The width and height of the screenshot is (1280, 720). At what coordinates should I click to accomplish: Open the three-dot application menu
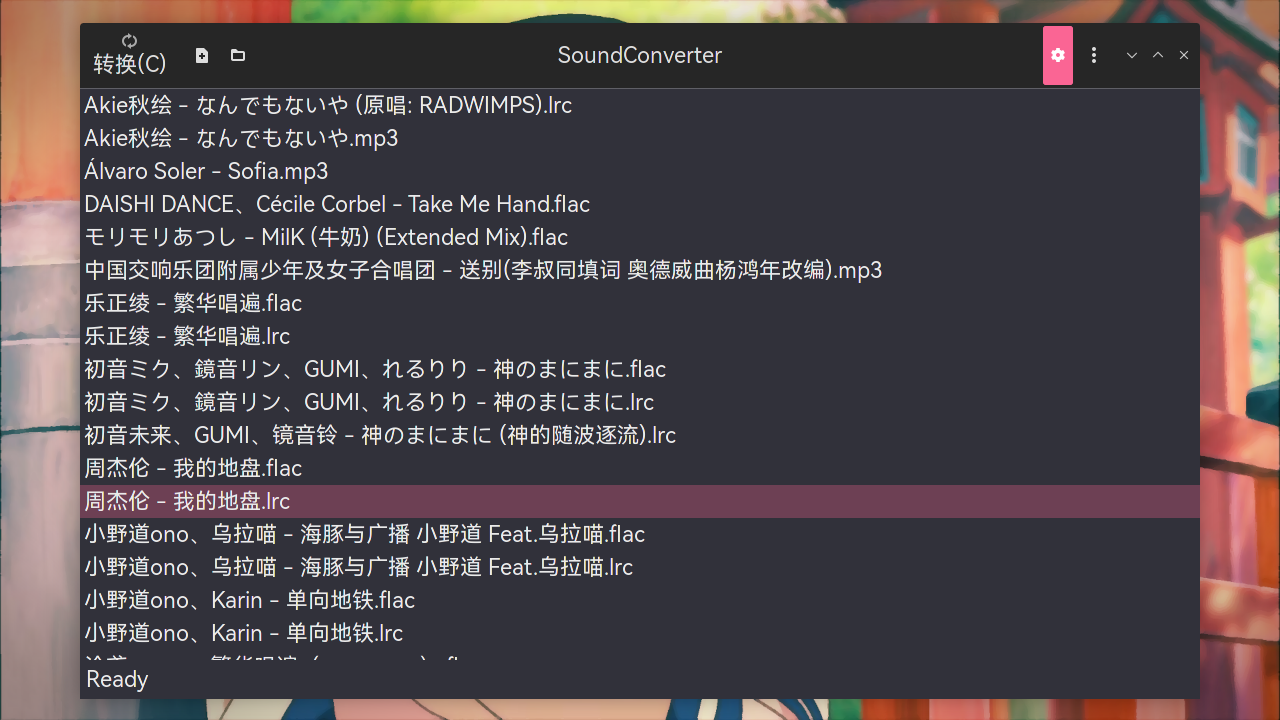pyautogui.click(x=1094, y=55)
